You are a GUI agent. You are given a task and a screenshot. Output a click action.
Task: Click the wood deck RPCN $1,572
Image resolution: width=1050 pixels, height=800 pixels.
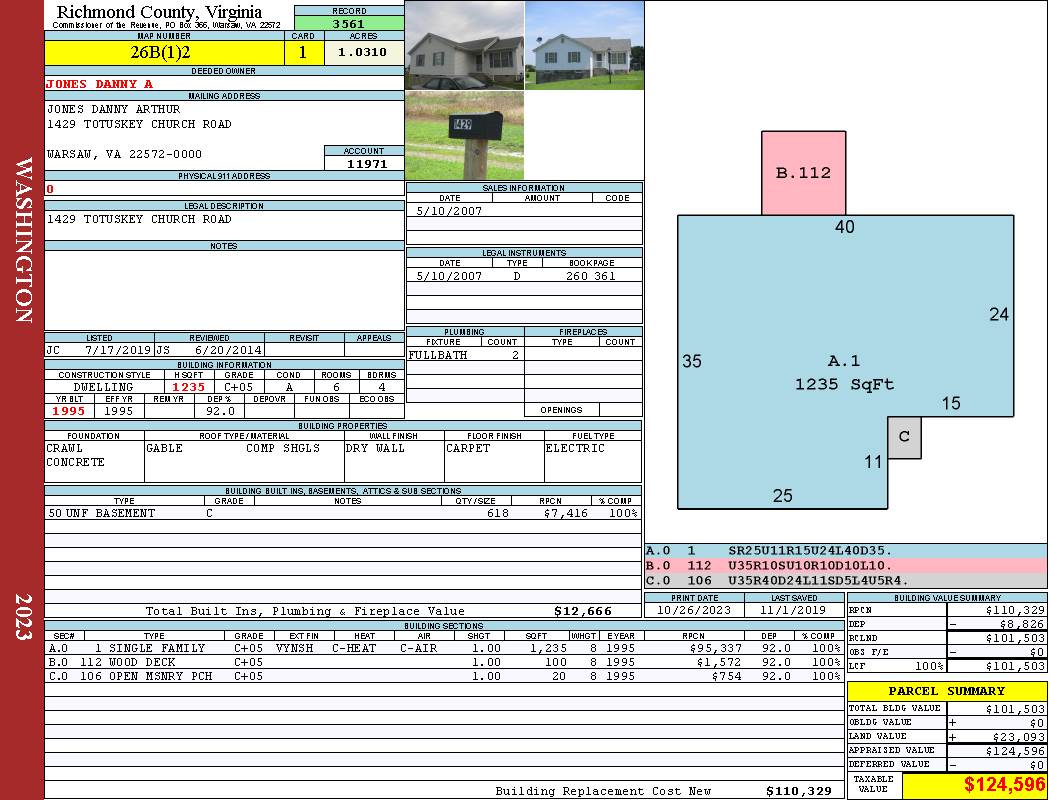(719, 662)
